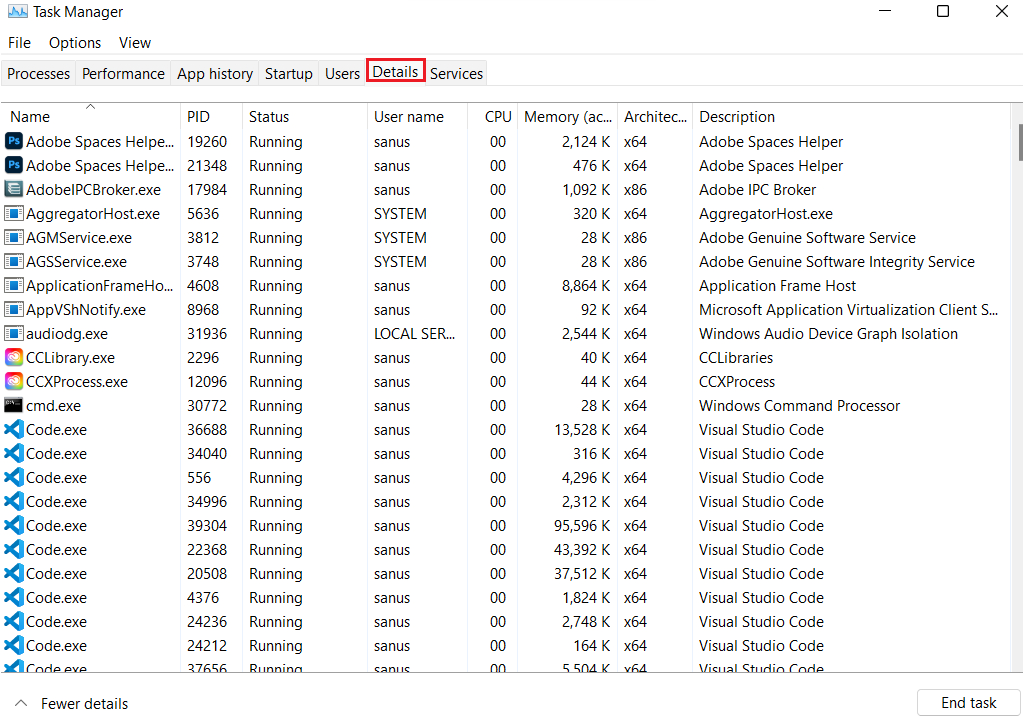Click the CCXProcess.exe Creative Cloud icon
This screenshot has width=1025, height=723.
[x=14, y=381]
